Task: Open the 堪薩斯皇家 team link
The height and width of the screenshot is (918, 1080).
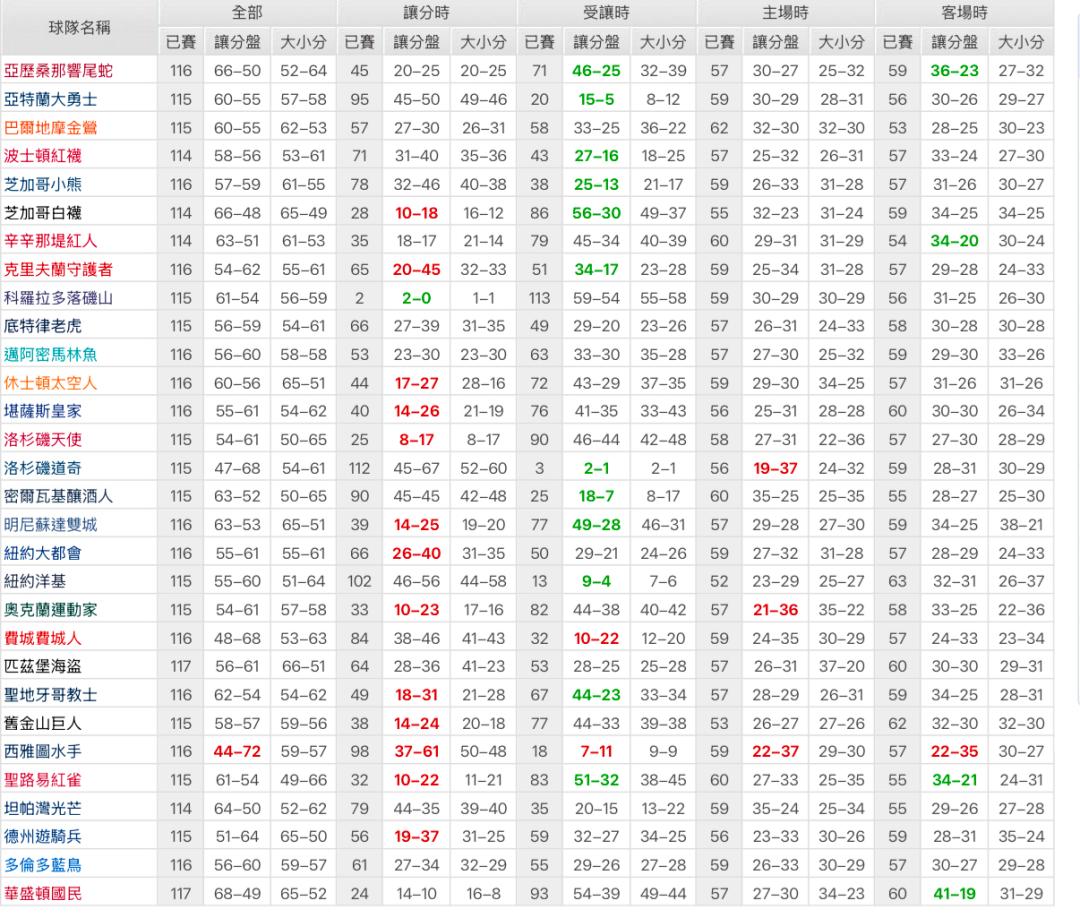Action: 43,411
